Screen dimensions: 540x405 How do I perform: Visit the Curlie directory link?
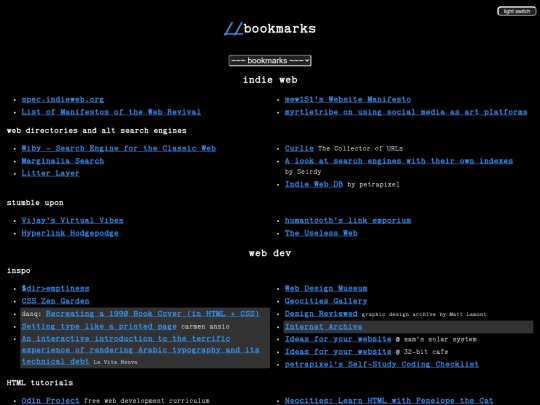[x=299, y=148]
